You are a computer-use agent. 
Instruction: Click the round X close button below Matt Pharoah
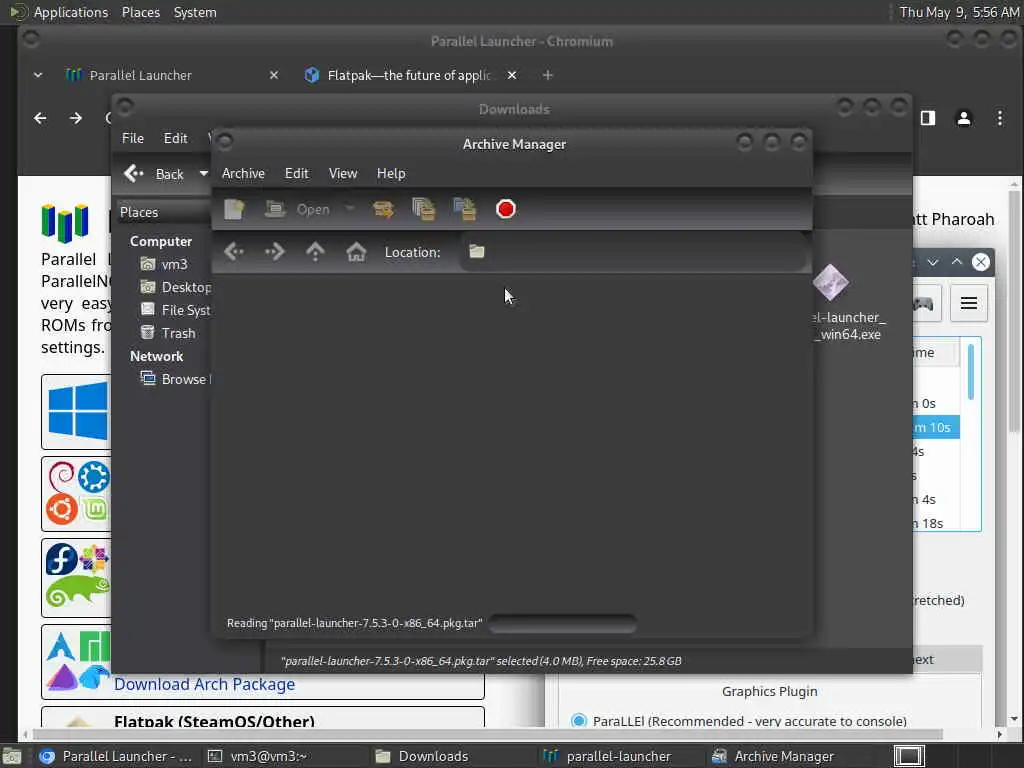coord(980,262)
